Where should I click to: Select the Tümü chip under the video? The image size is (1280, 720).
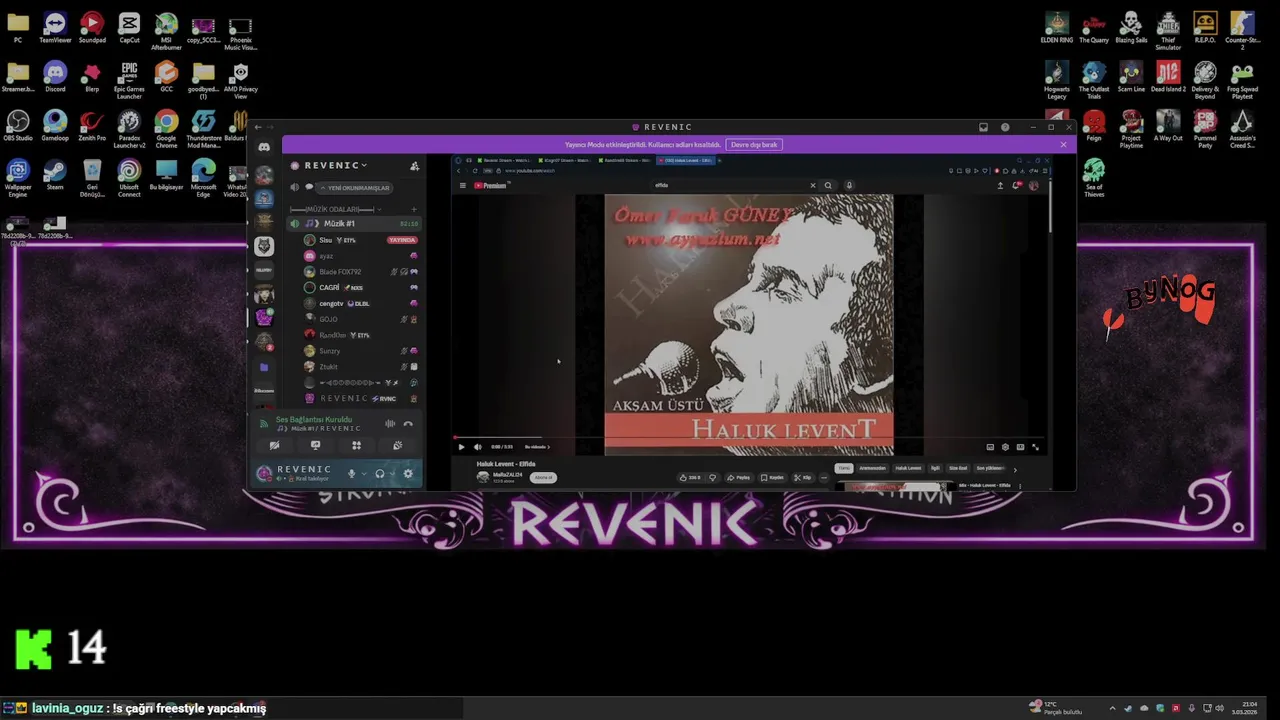click(x=844, y=468)
